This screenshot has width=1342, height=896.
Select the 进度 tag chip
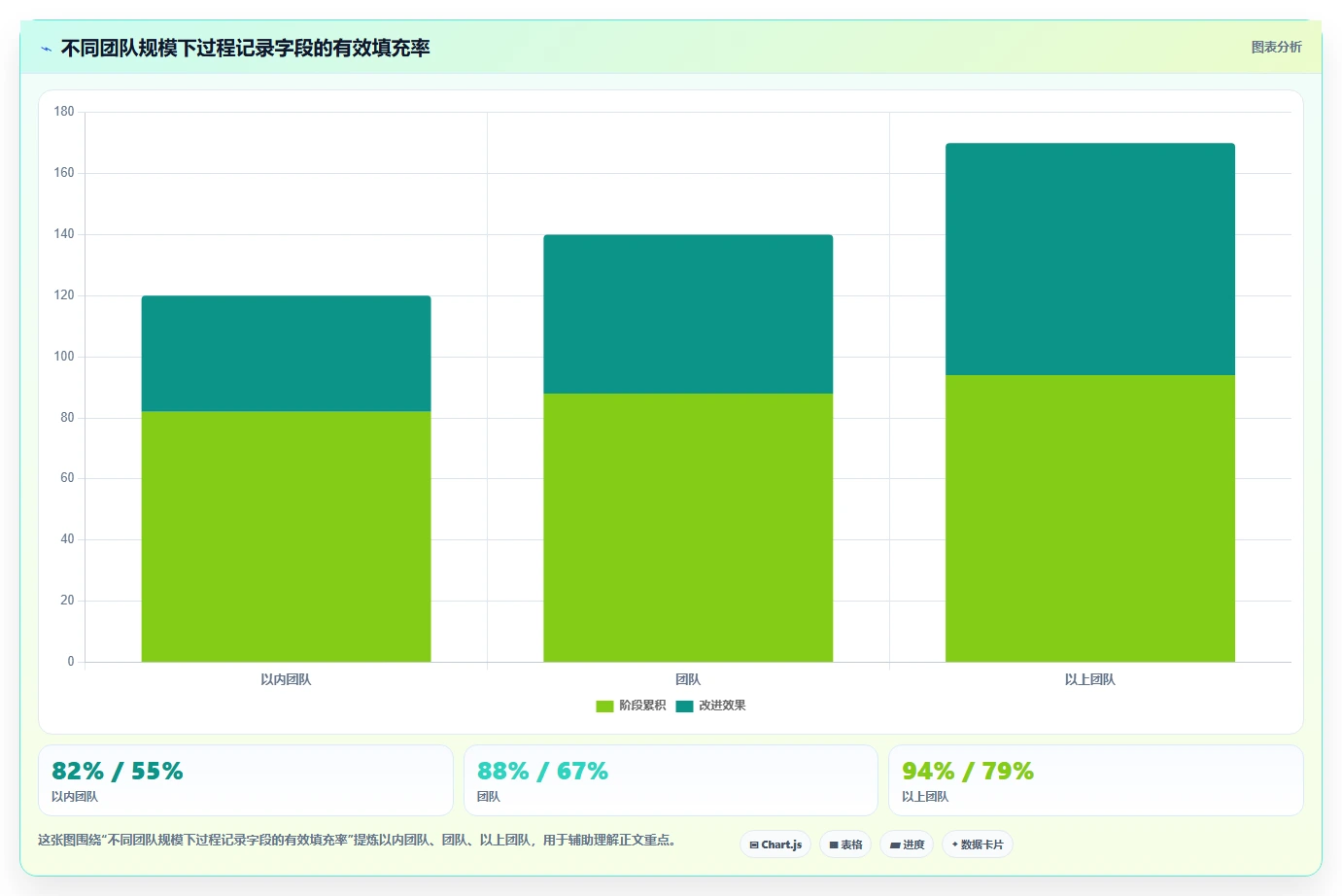point(907,844)
